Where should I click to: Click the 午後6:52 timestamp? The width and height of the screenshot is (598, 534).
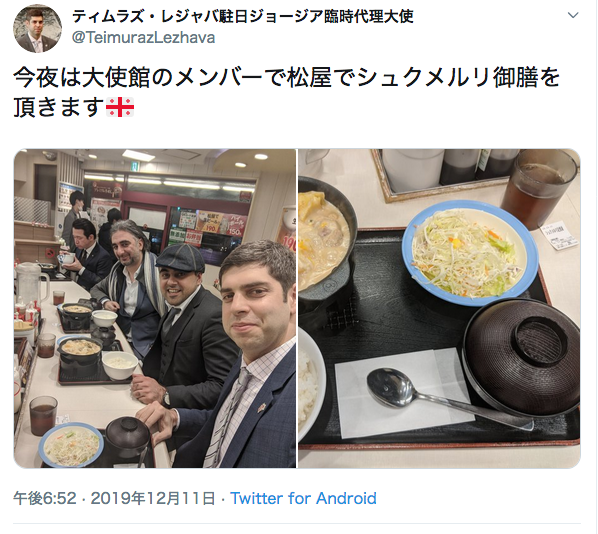45,498
